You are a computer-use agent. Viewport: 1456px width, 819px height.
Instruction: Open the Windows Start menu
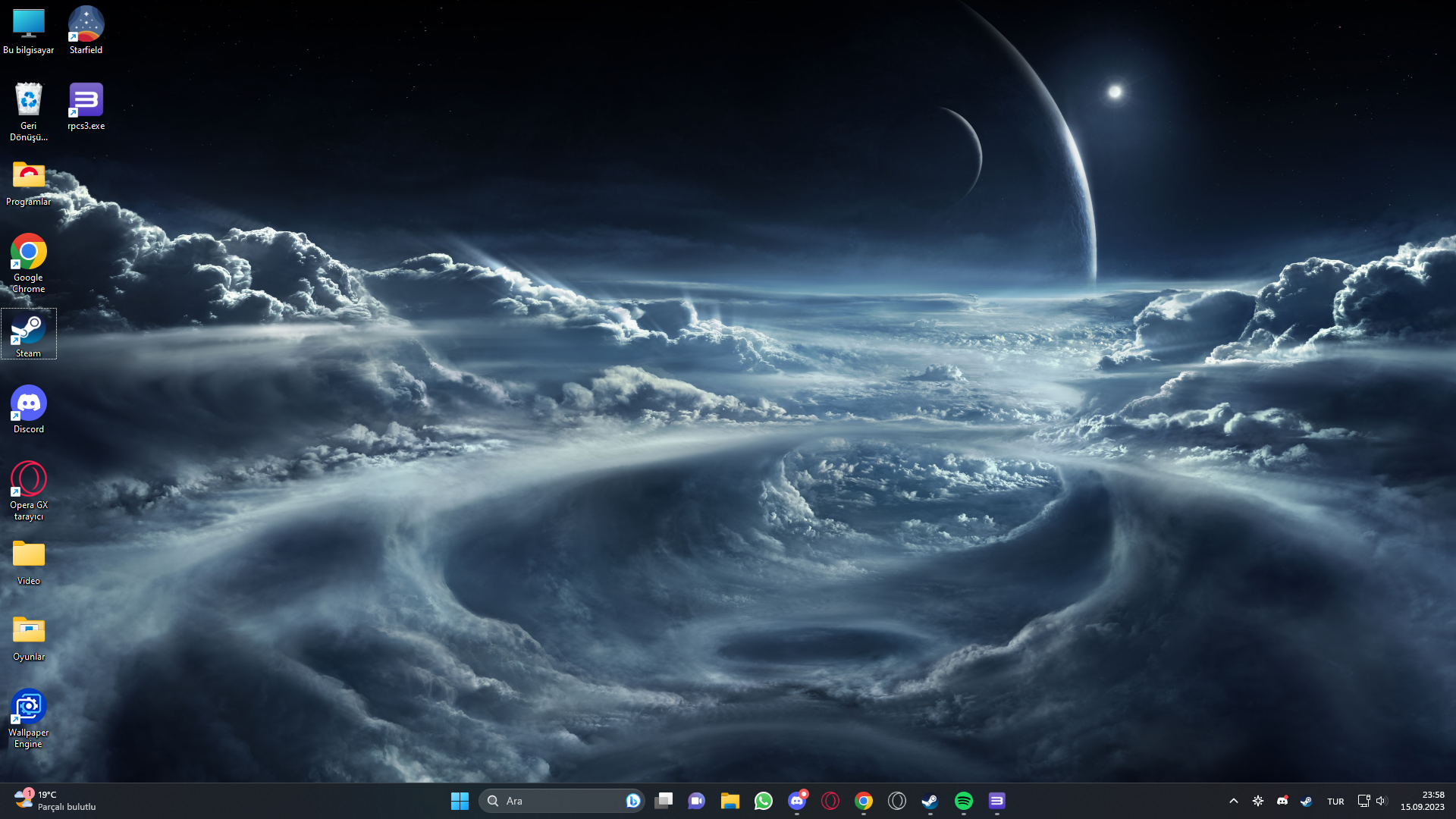pos(460,801)
